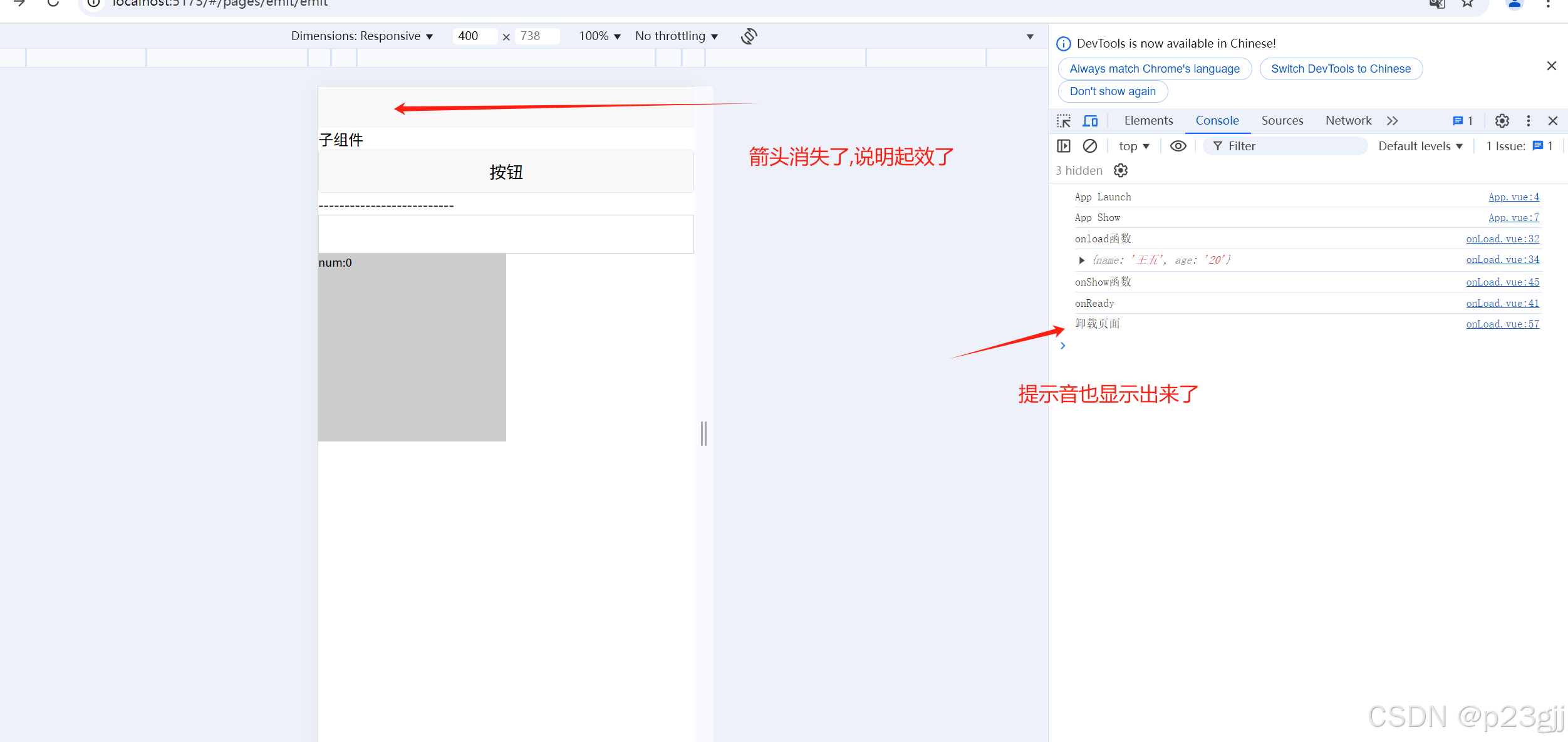1568x742 pixels.
Task: Open DevTools three-dot customize menu
Action: pyautogui.click(x=1529, y=121)
